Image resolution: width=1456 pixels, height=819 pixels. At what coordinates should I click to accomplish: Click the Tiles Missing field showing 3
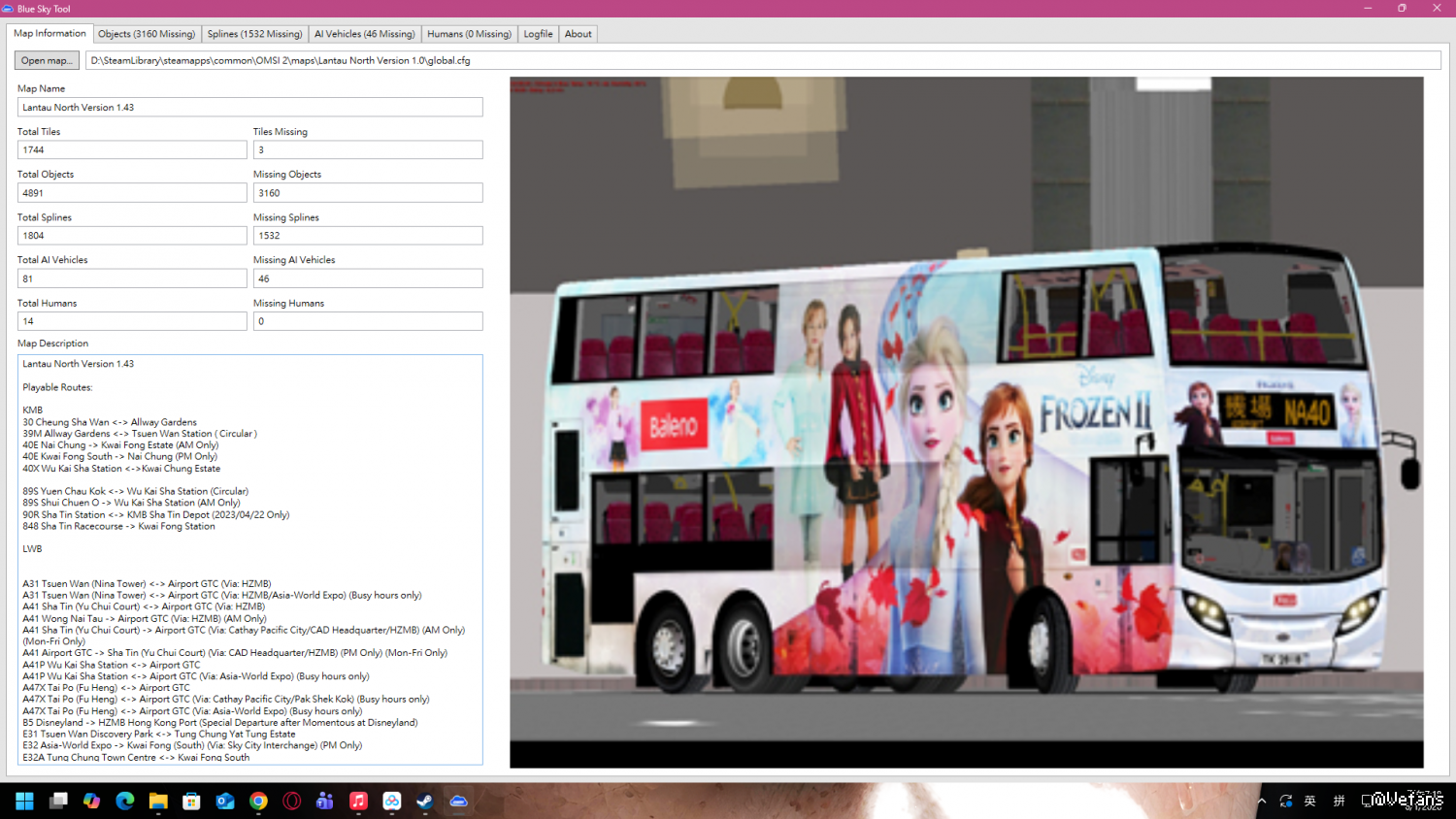pos(368,149)
